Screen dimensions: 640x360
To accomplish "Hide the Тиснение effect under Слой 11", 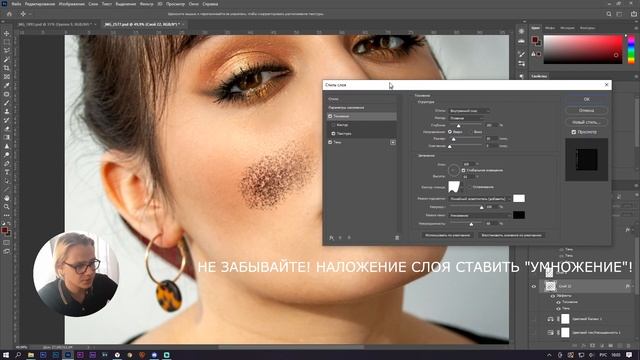I will (x=558, y=302).
